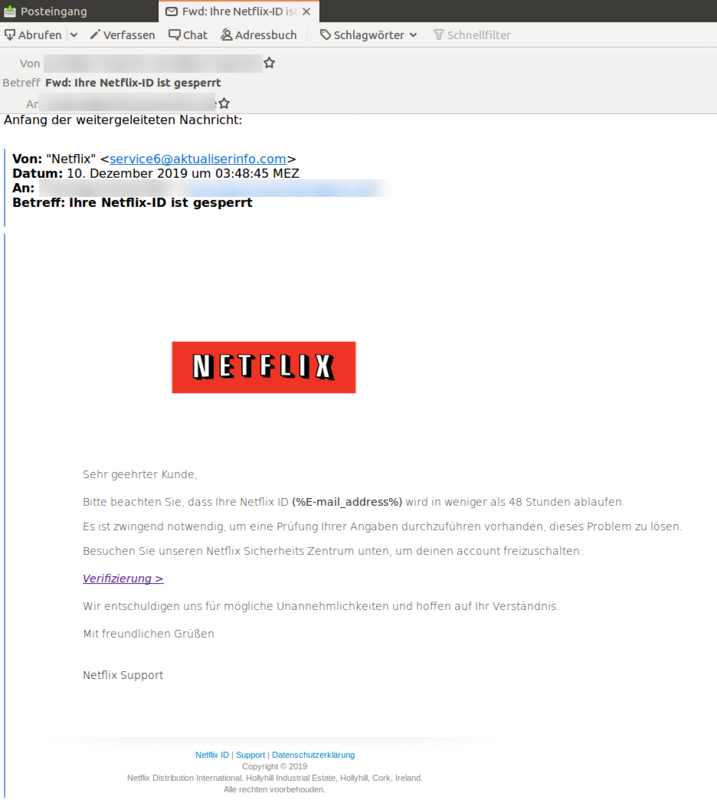Click the blurred recipient in header An field
This screenshot has height=800, width=717.
tap(128, 103)
